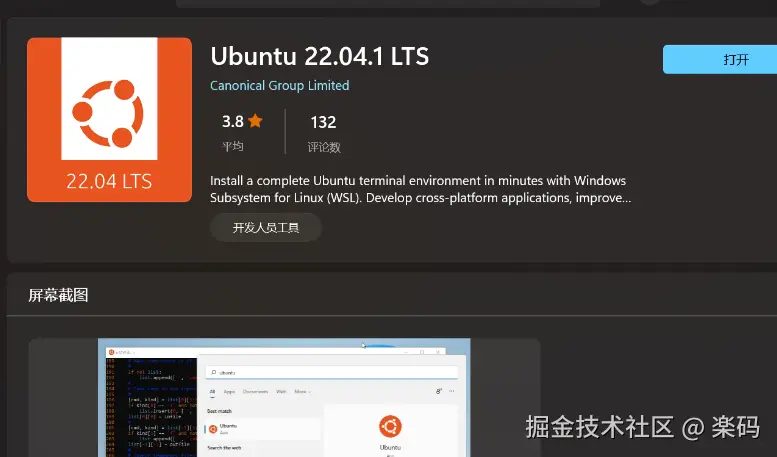
Task: Click the 开发人员工具 category tag
Action: click(x=266, y=228)
